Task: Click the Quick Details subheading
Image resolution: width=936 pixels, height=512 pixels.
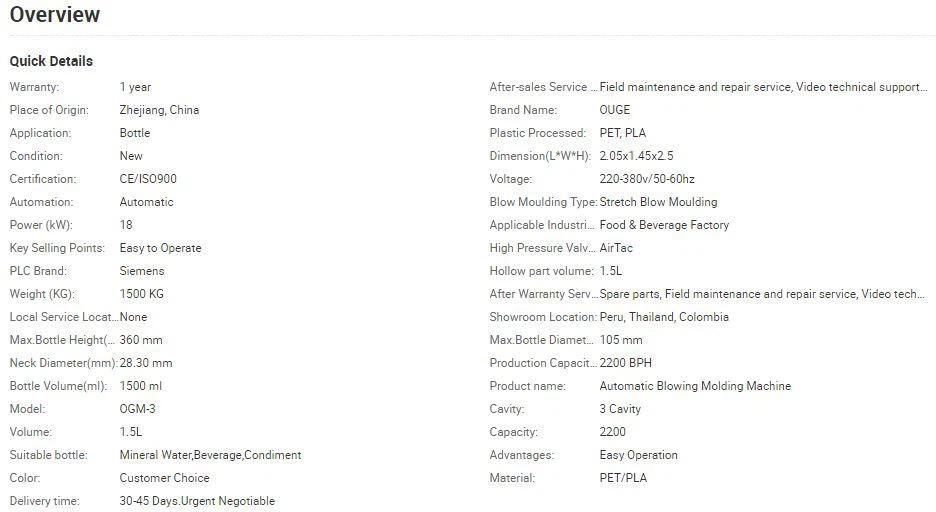Action: (51, 61)
